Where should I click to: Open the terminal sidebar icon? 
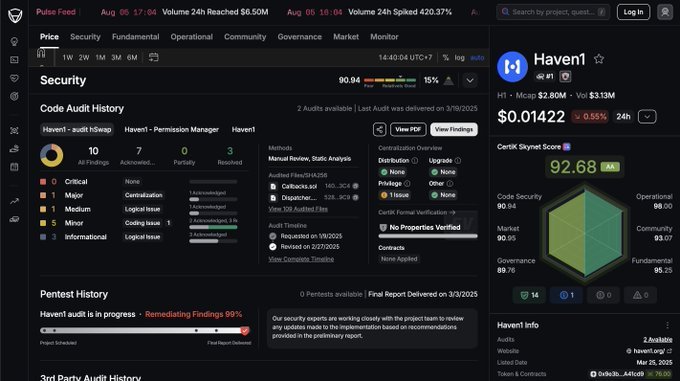(x=14, y=60)
